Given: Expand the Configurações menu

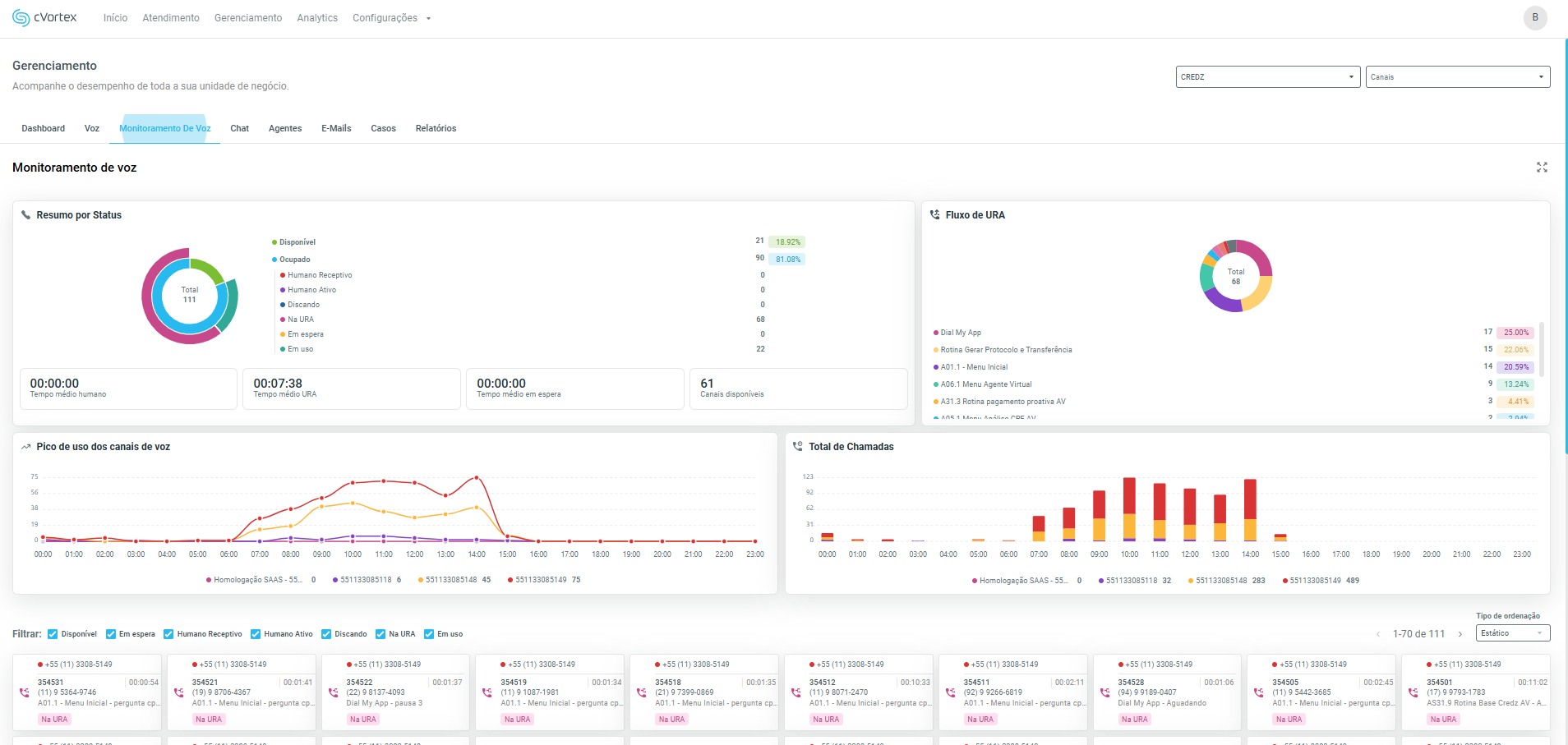Looking at the screenshot, I should coord(391,18).
